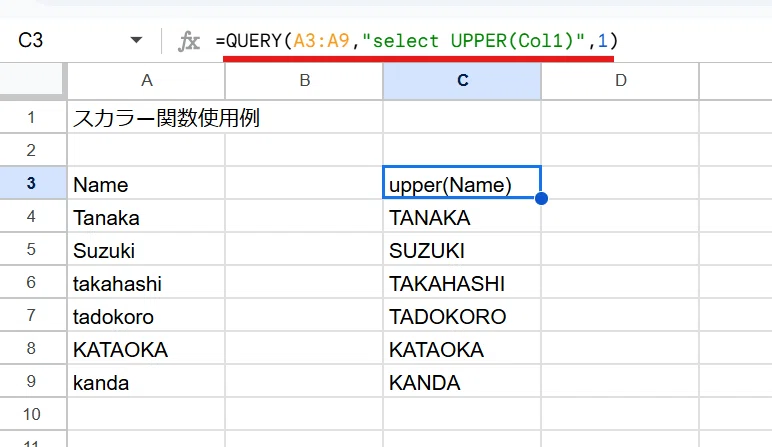The image size is (772, 447).
Task: Click cell containing TAKAHASHI
Action: (x=462, y=282)
